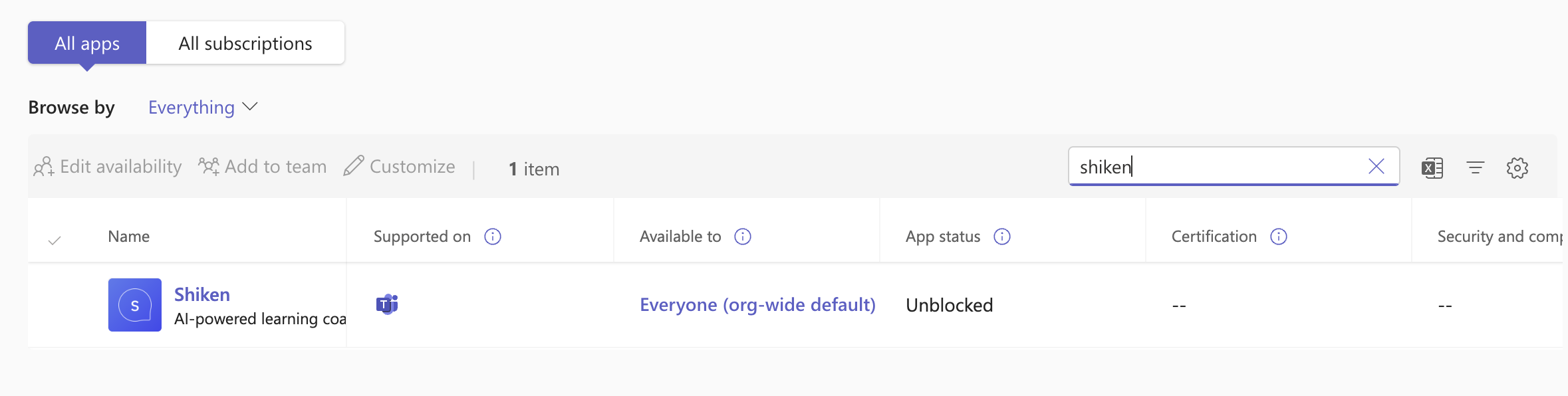
Task: Click the Teams icon in Supported on
Action: tap(387, 304)
